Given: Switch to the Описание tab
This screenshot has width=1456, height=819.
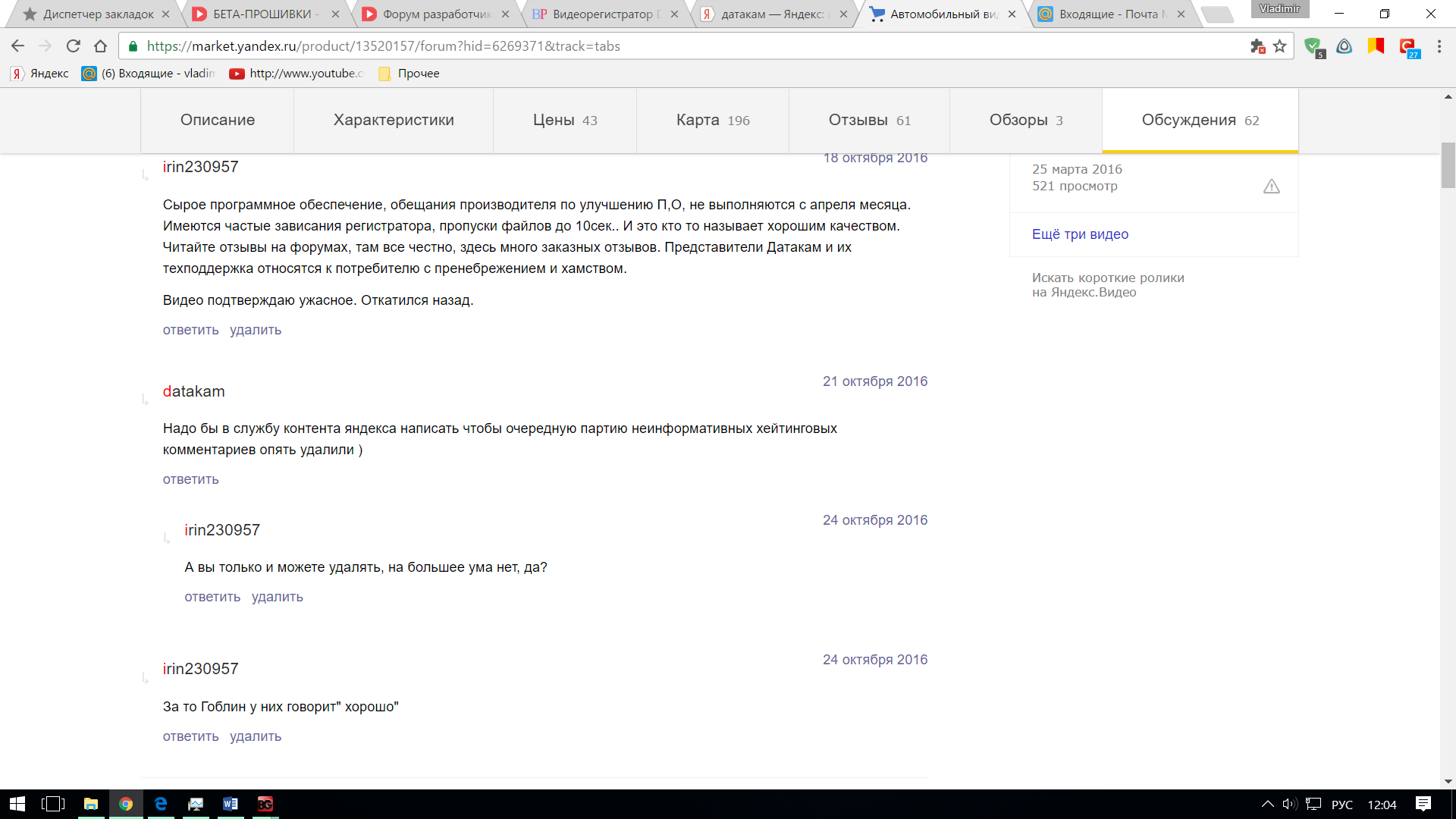Looking at the screenshot, I should tap(218, 120).
